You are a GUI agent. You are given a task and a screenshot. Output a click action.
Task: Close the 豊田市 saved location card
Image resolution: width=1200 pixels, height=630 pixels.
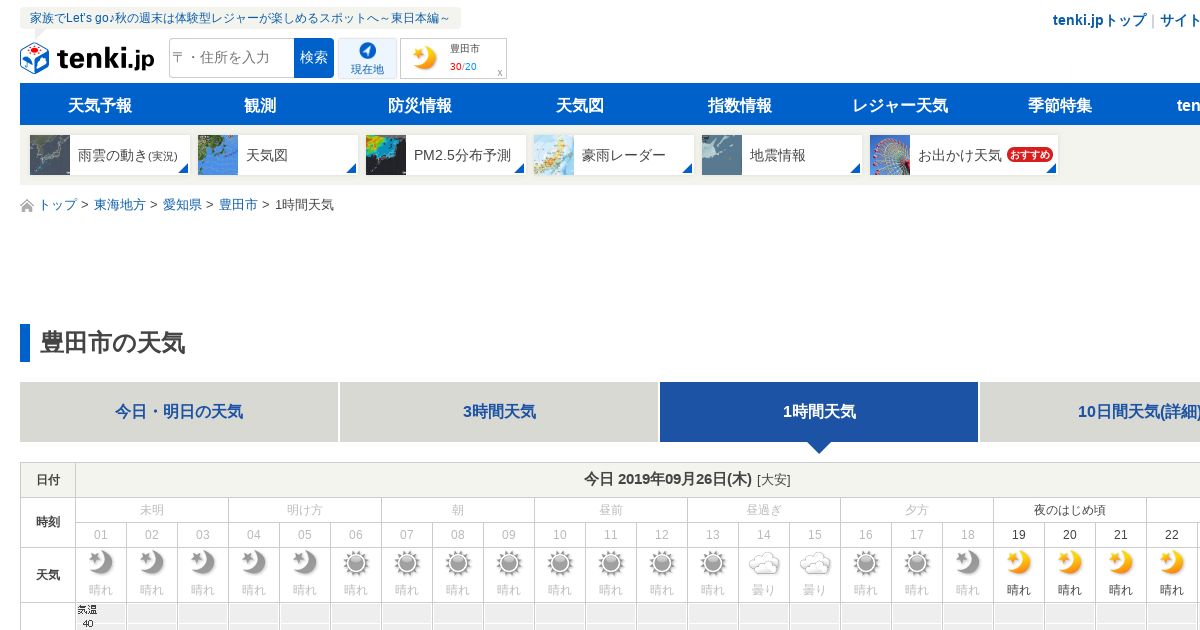pos(500,72)
